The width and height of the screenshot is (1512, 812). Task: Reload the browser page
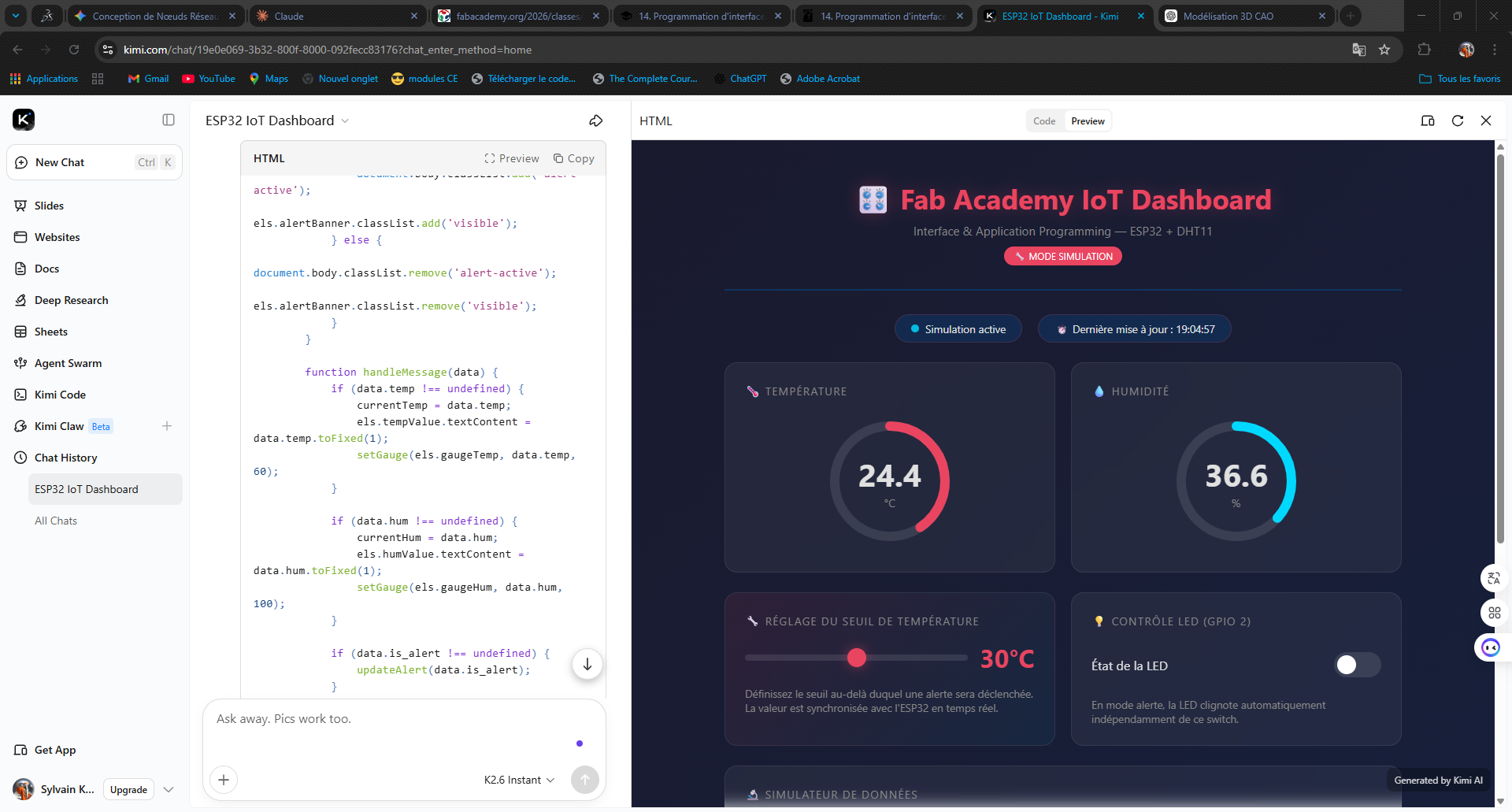tap(74, 50)
